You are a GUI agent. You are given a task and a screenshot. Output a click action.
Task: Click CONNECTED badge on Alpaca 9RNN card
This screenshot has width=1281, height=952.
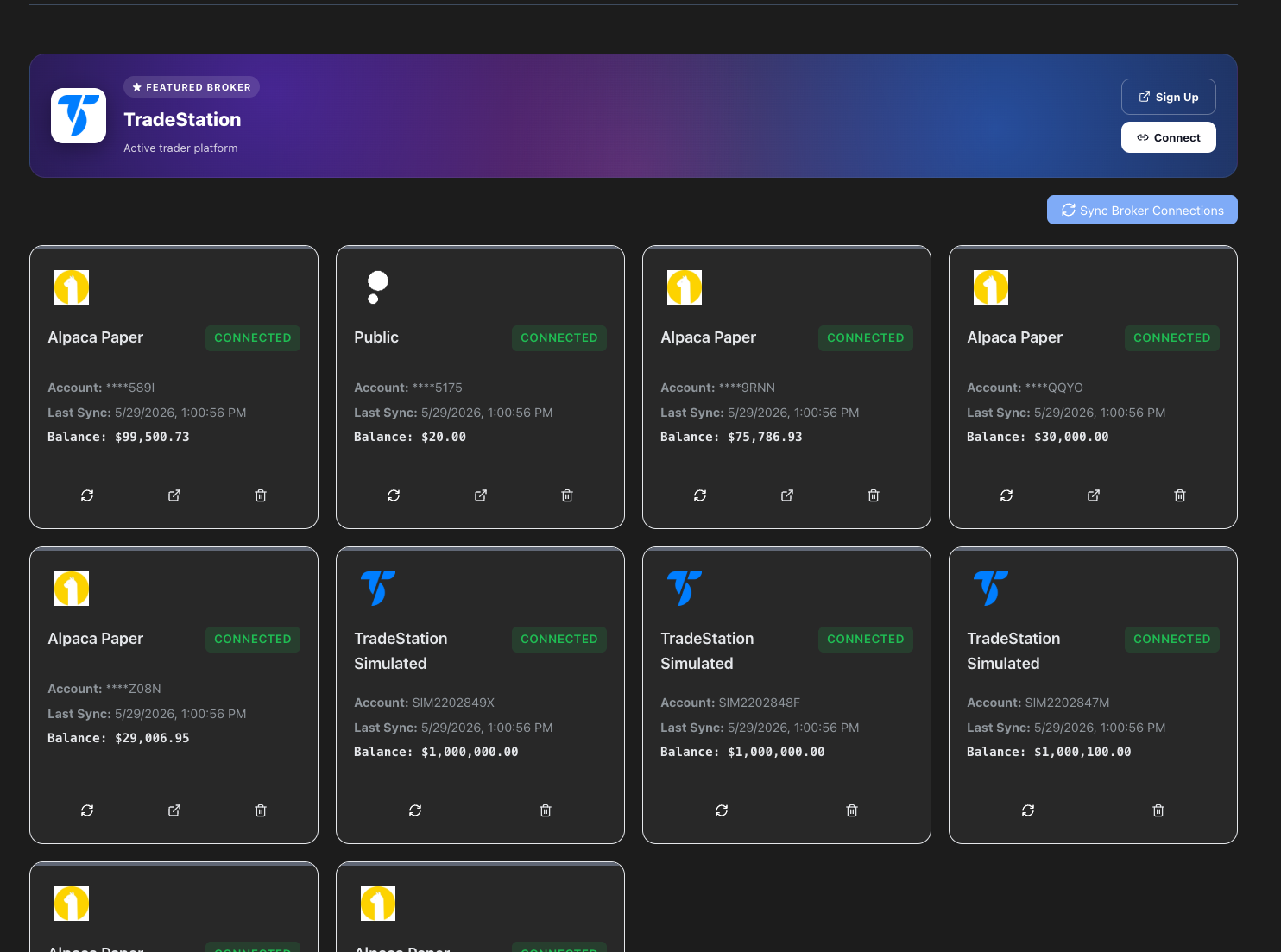coord(866,337)
